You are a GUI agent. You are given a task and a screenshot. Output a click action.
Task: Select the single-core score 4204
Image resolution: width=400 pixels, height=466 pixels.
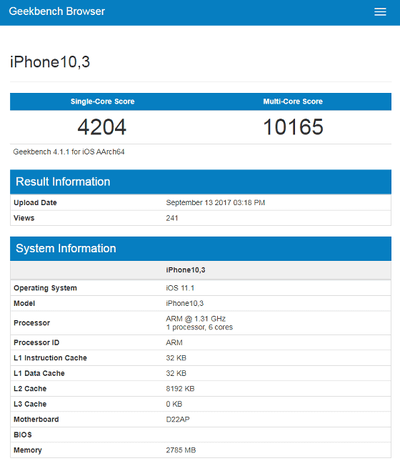tap(102, 127)
